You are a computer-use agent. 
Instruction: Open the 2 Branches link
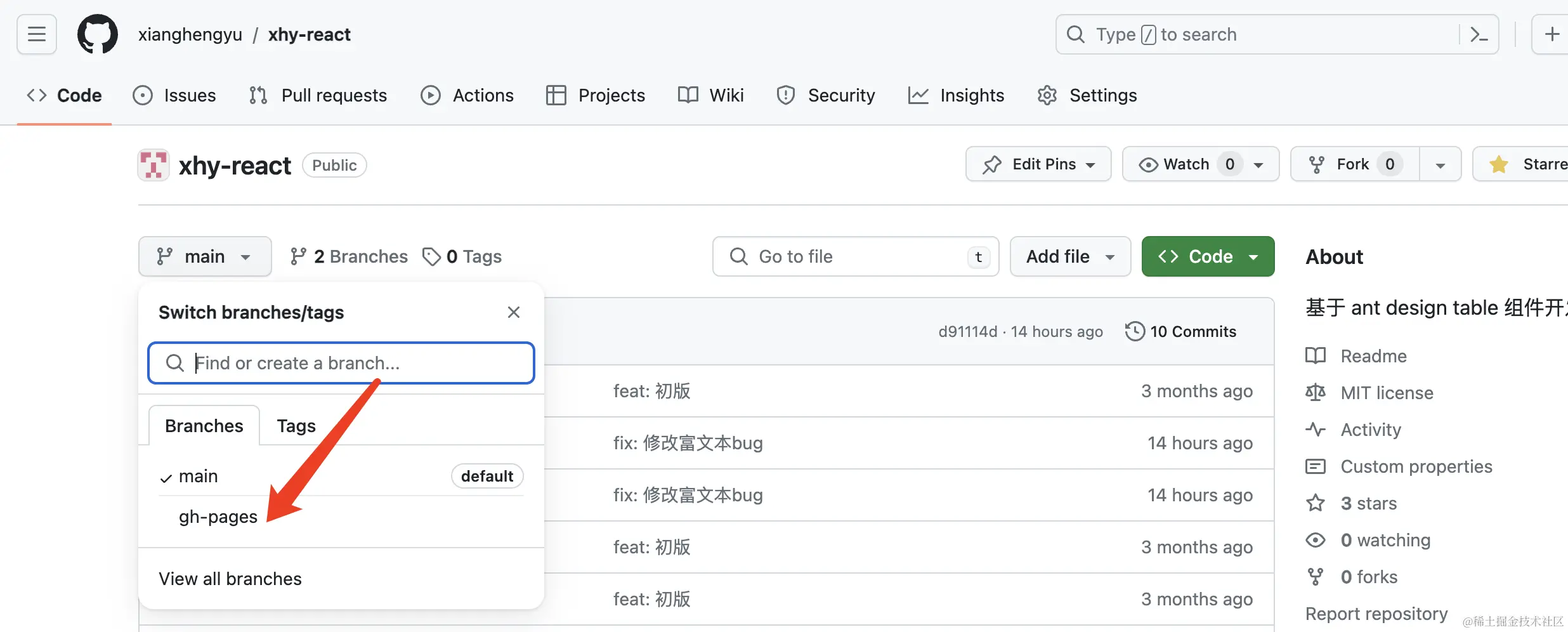click(x=349, y=256)
